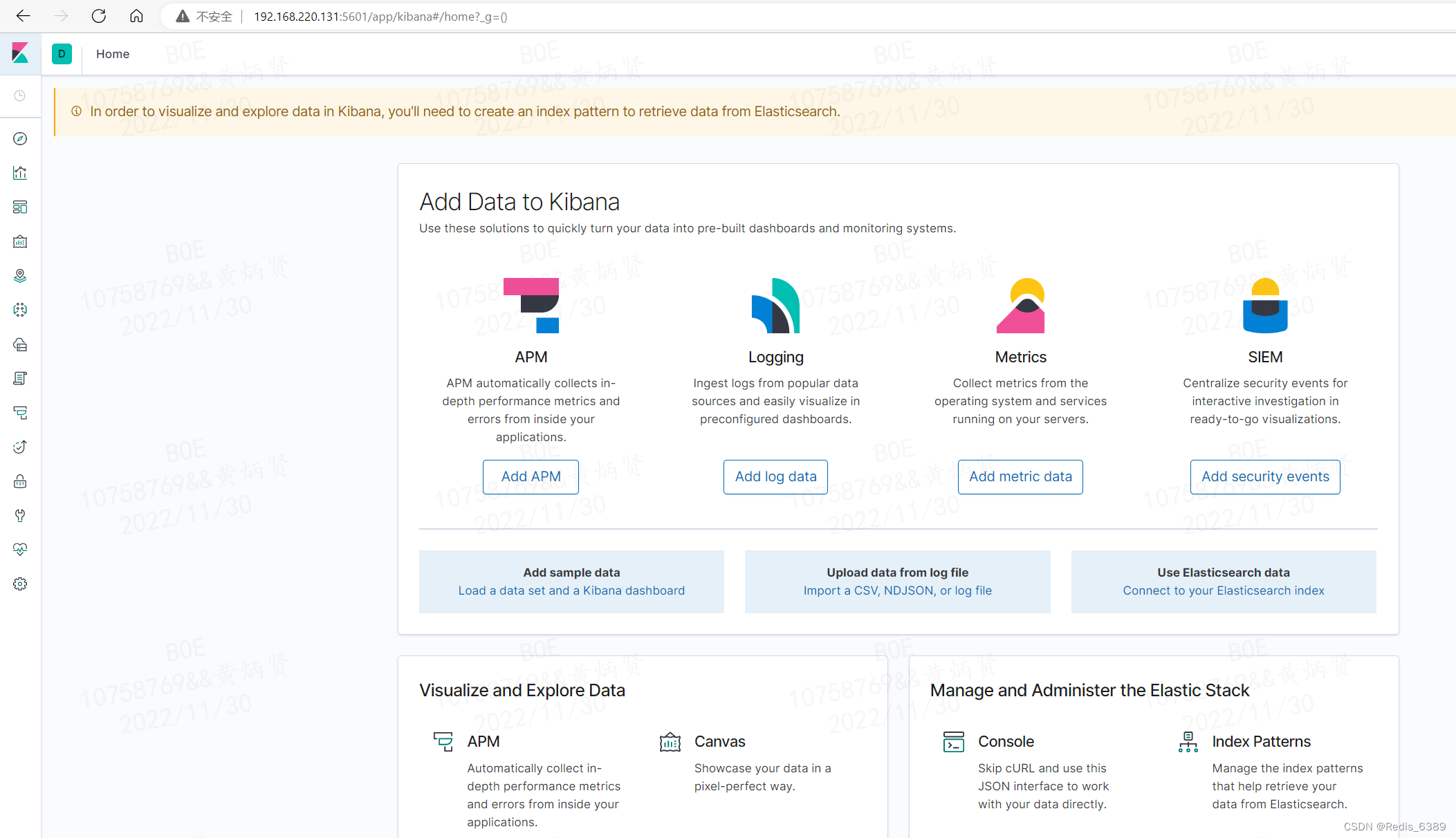Open Management gear icon in sidebar
Image resolution: width=1456 pixels, height=838 pixels.
click(x=20, y=584)
